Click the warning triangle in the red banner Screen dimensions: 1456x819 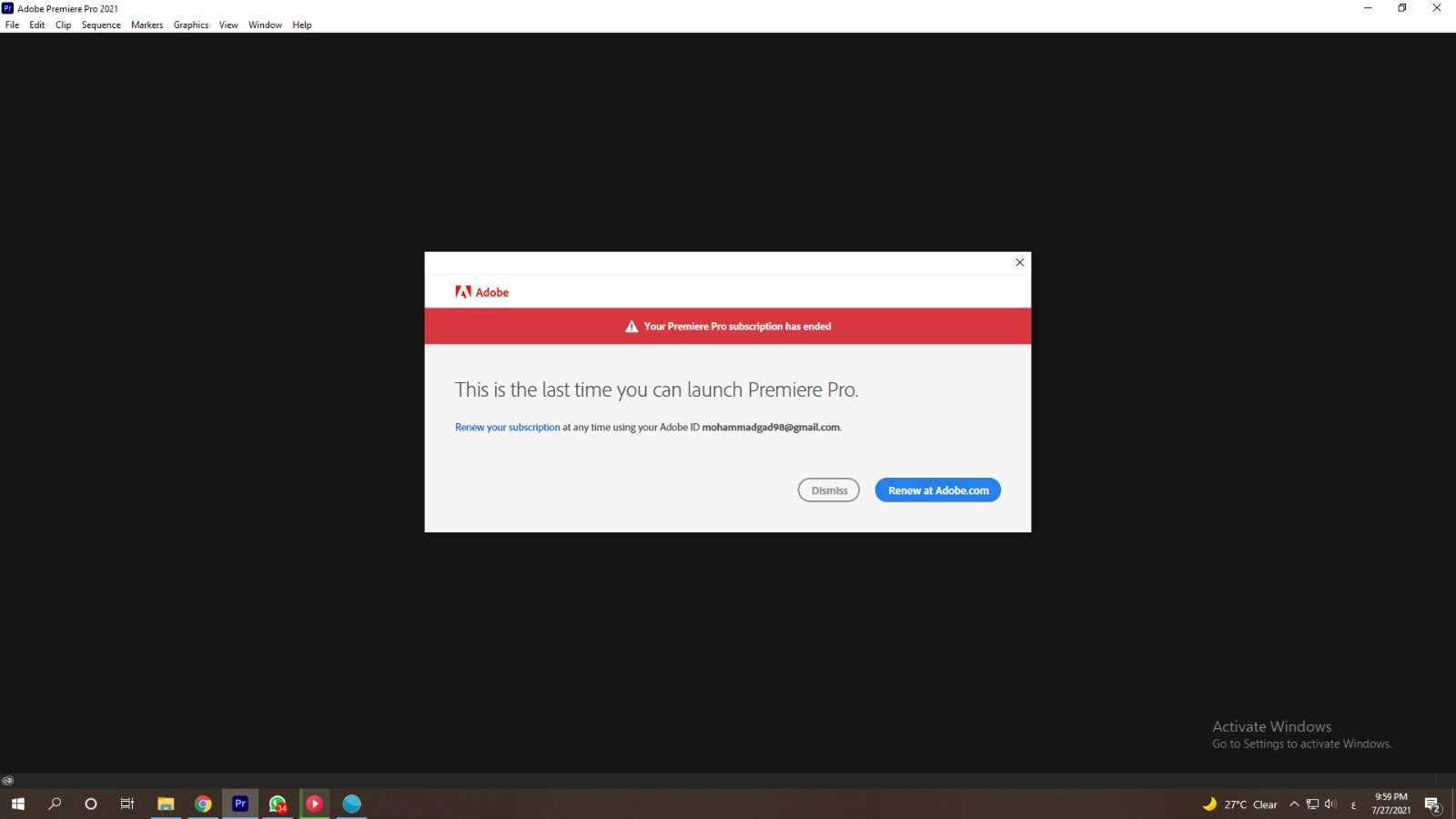pos(631,326)
